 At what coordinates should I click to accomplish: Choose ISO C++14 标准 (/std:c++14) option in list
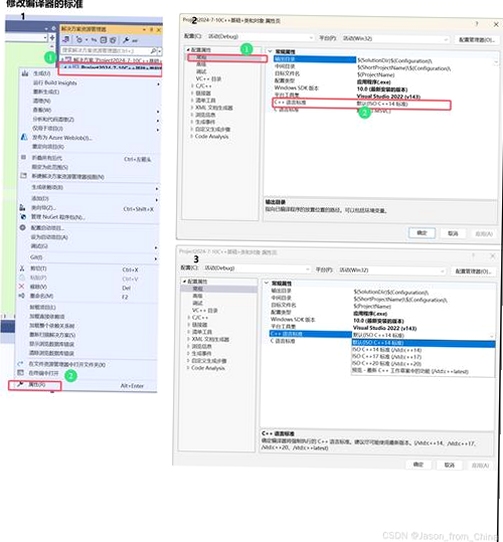click(x=423, y=350)
